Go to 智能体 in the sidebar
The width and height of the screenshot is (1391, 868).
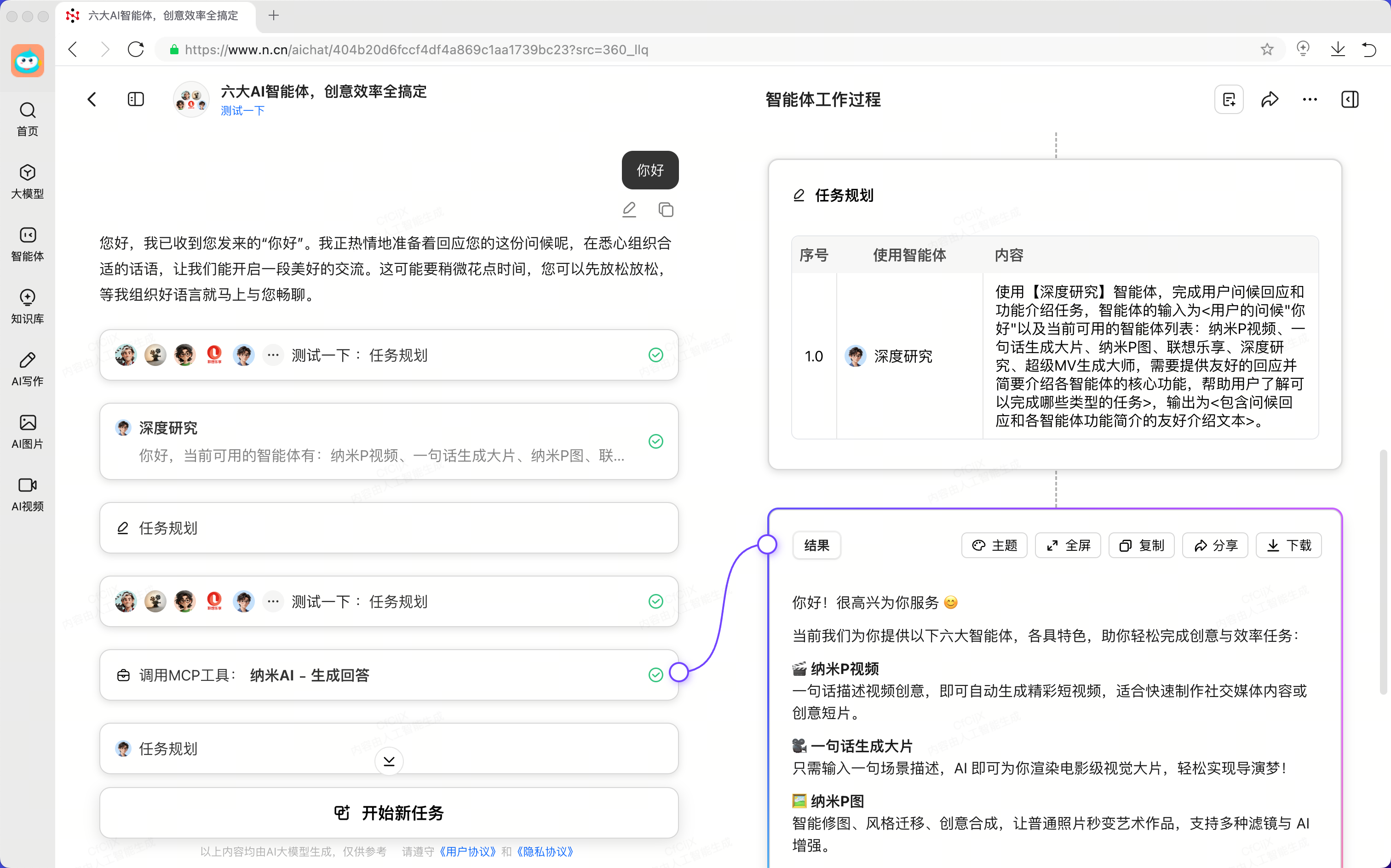pos(28,245)
